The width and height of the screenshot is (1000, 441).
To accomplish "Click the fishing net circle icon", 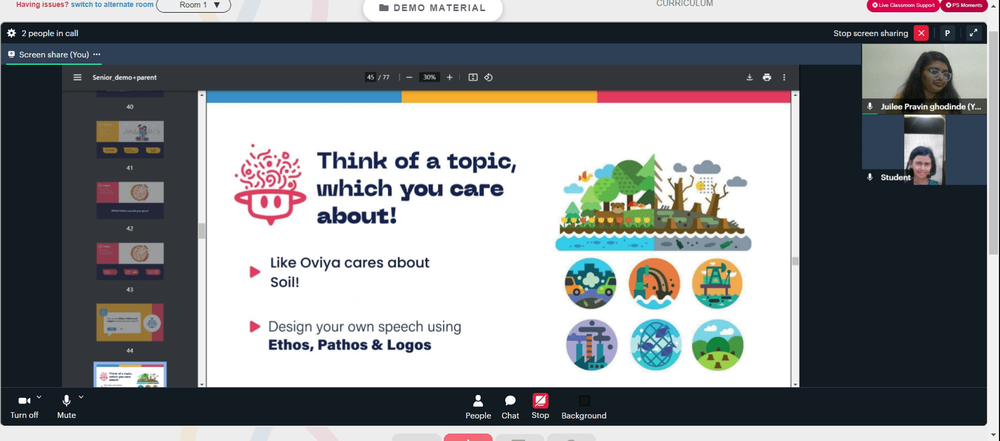I will coord(656,345).
